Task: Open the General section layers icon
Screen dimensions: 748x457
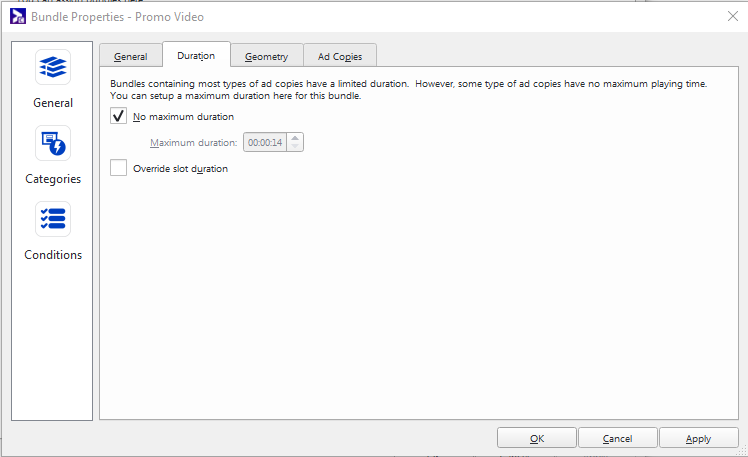Action: (53, 67)
